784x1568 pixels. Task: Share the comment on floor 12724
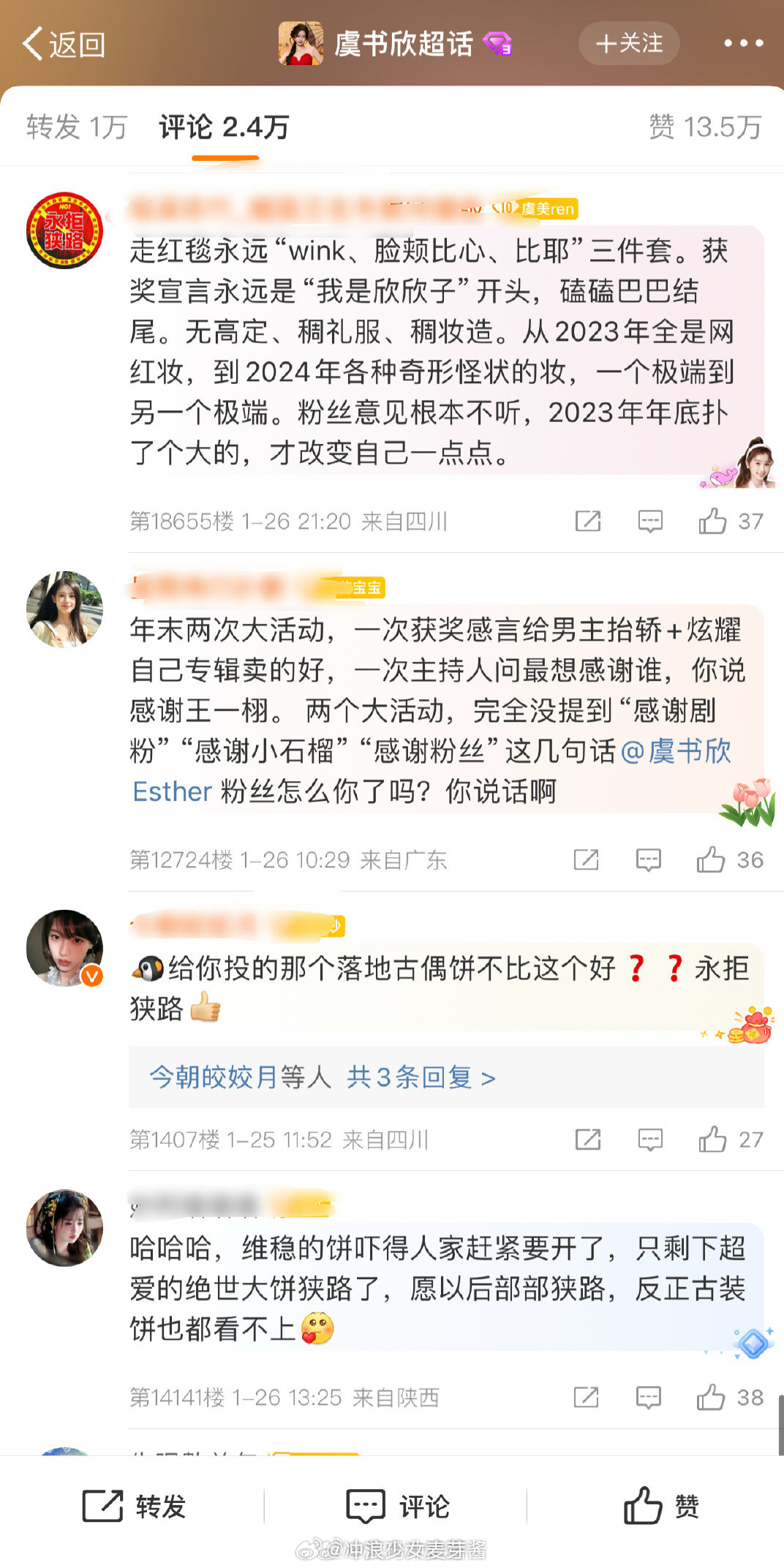coord(587,860)
